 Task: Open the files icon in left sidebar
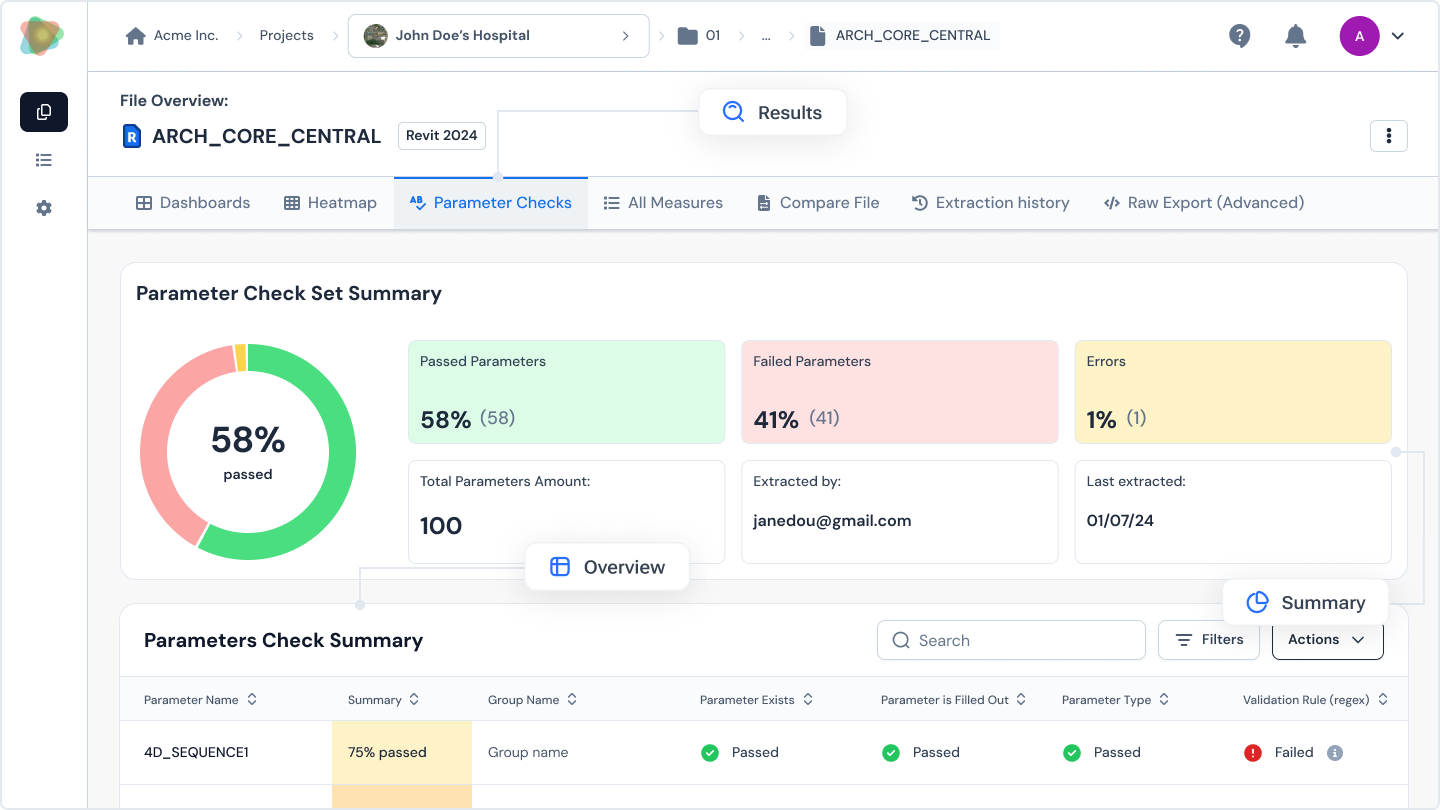tap(44, 112)
